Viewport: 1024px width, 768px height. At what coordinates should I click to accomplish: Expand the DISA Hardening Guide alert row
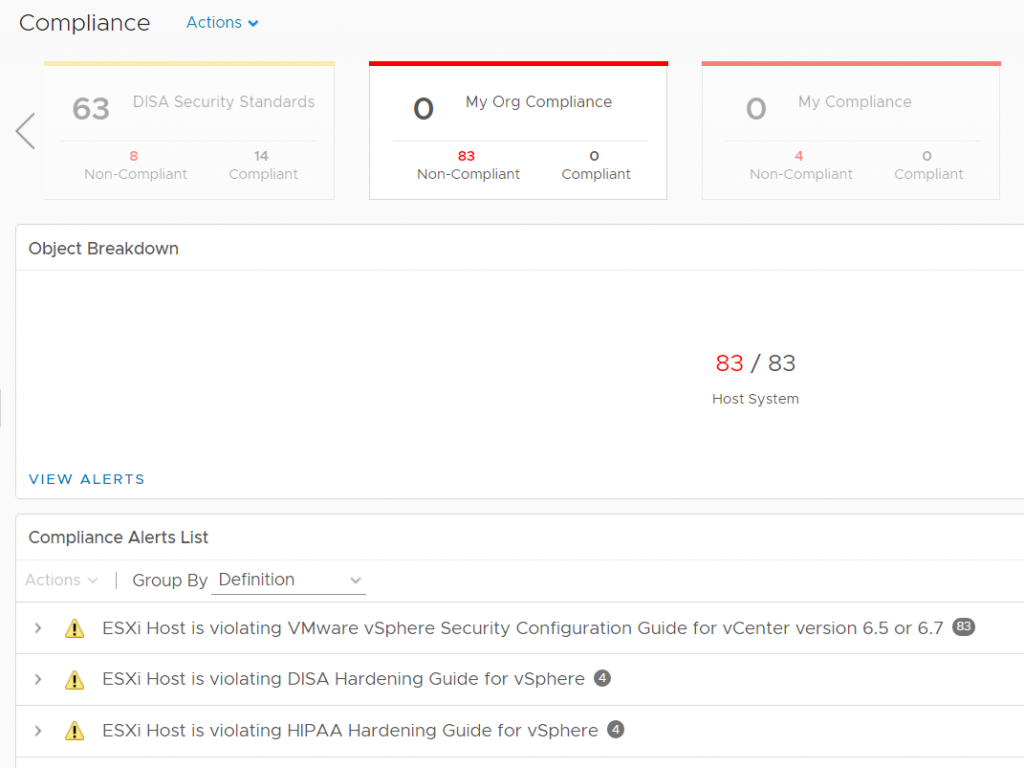click(38, 679)
